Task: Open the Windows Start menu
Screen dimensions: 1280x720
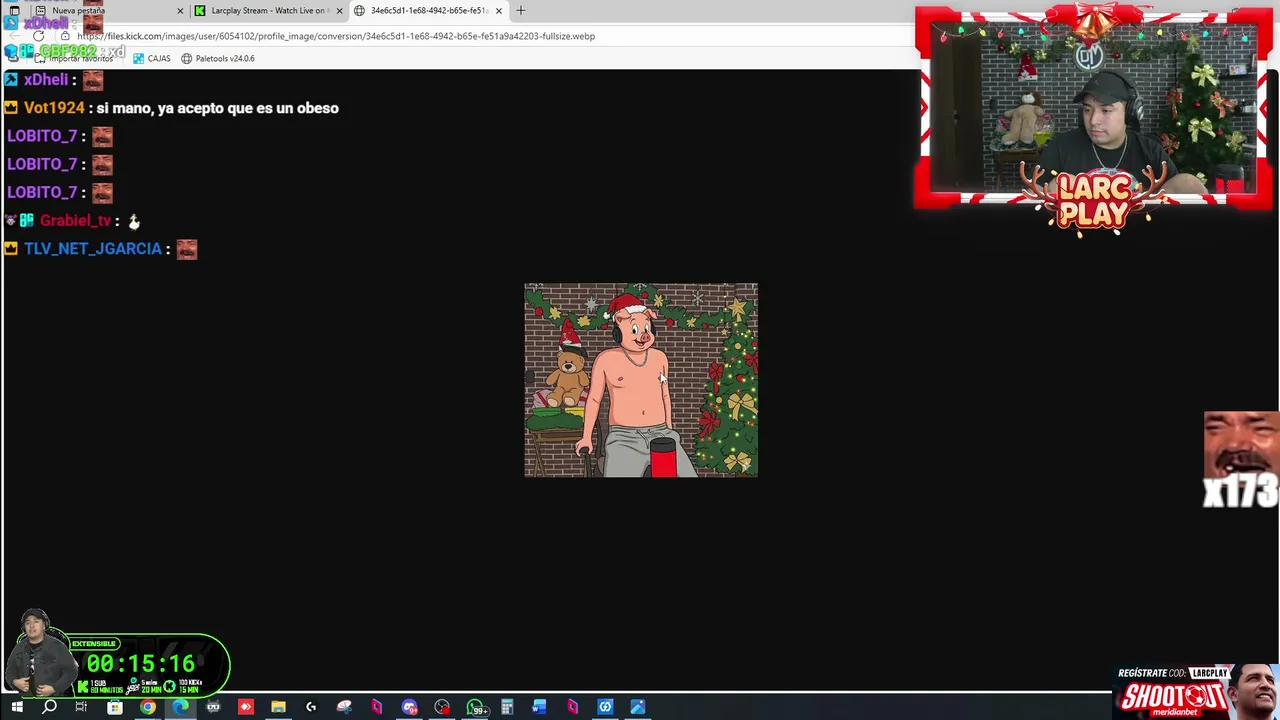Action: pos(17,707)
